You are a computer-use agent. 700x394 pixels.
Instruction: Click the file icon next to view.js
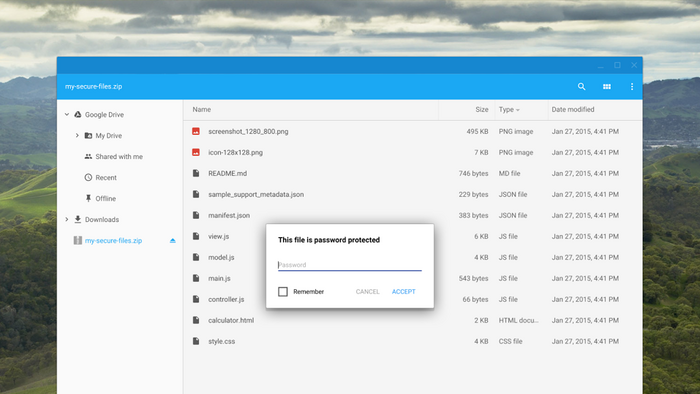tap(196, 236)
